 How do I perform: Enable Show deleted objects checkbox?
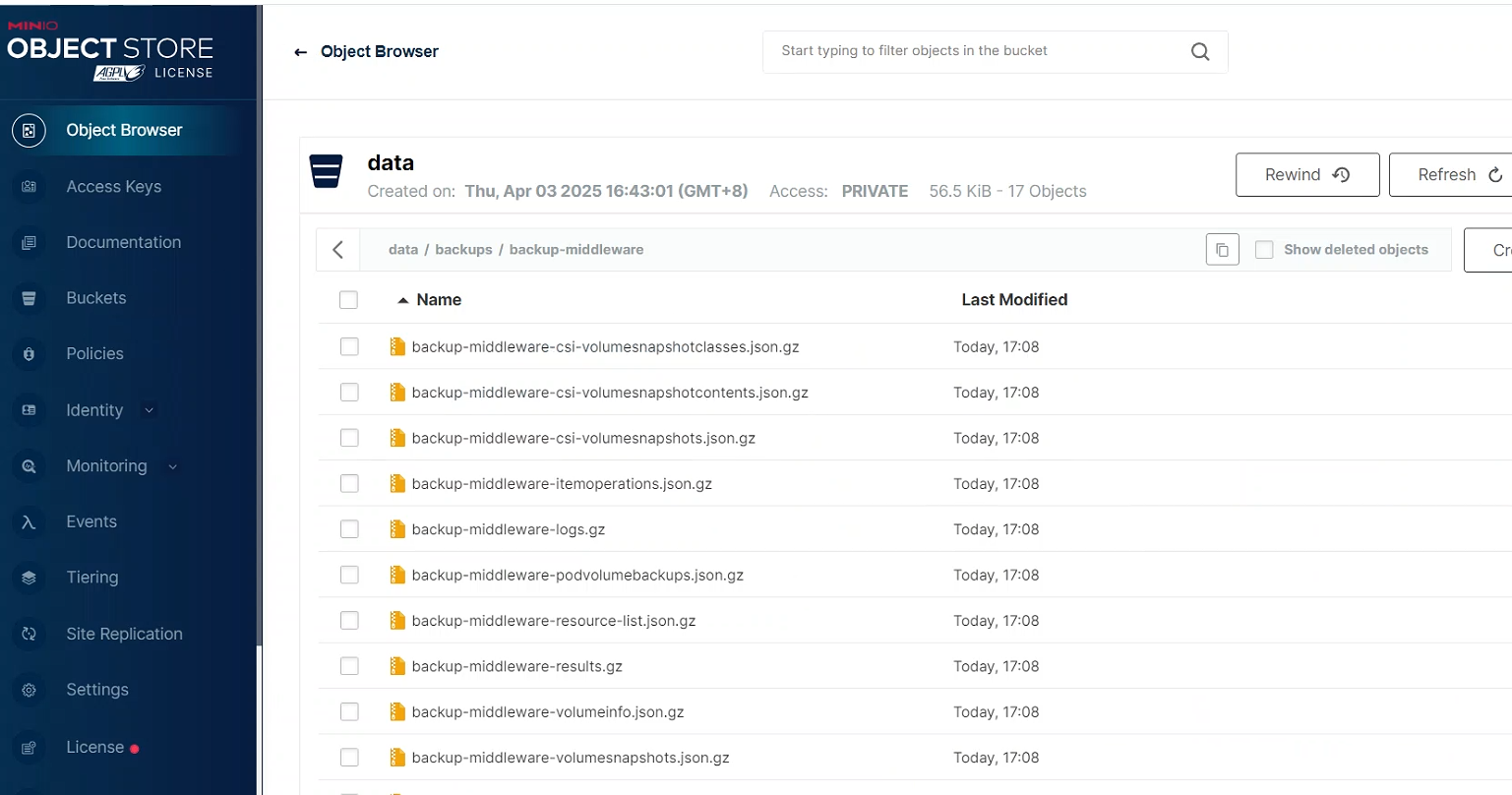(1264, 250)
